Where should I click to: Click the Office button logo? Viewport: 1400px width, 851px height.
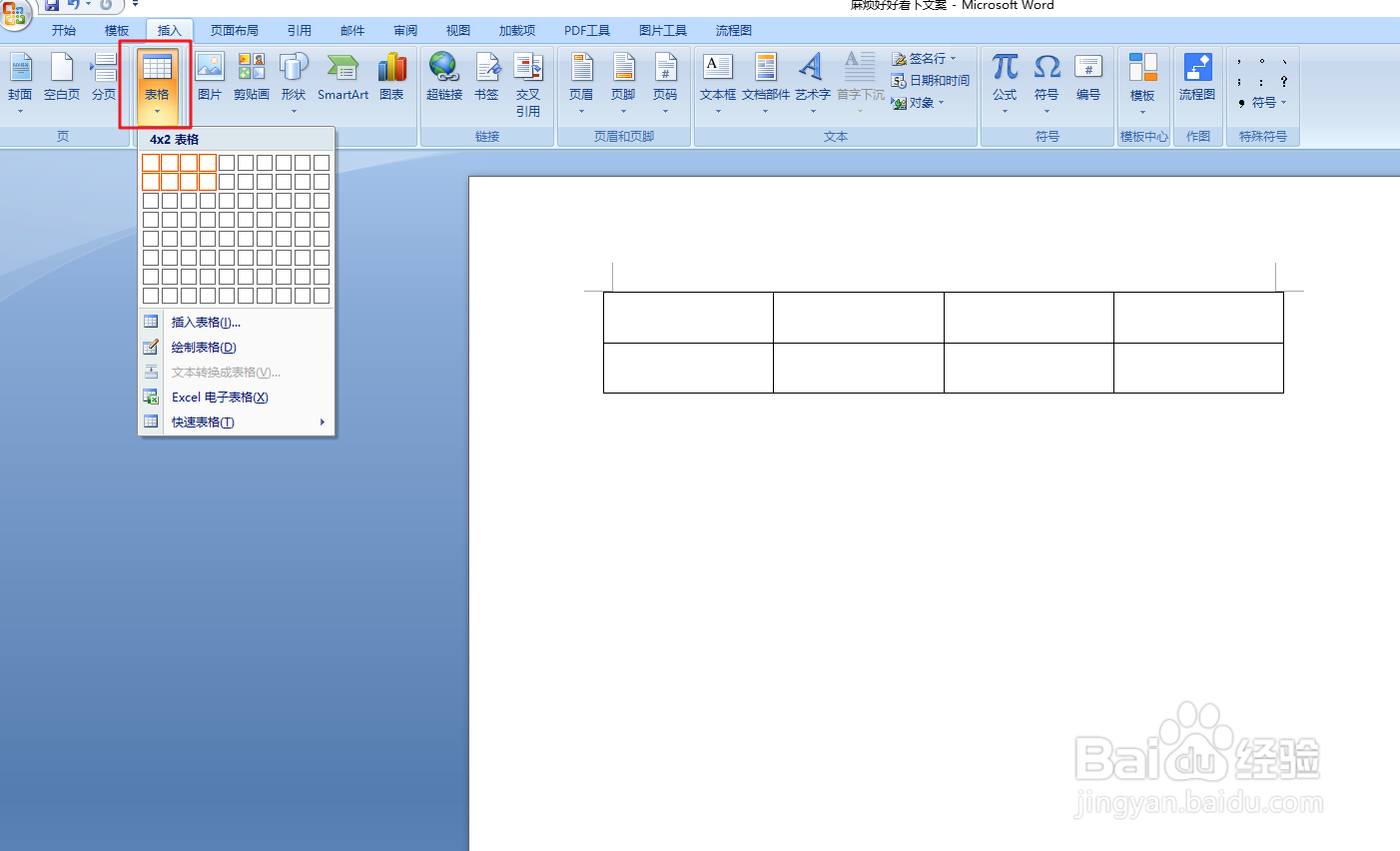[x=15, y=12]
